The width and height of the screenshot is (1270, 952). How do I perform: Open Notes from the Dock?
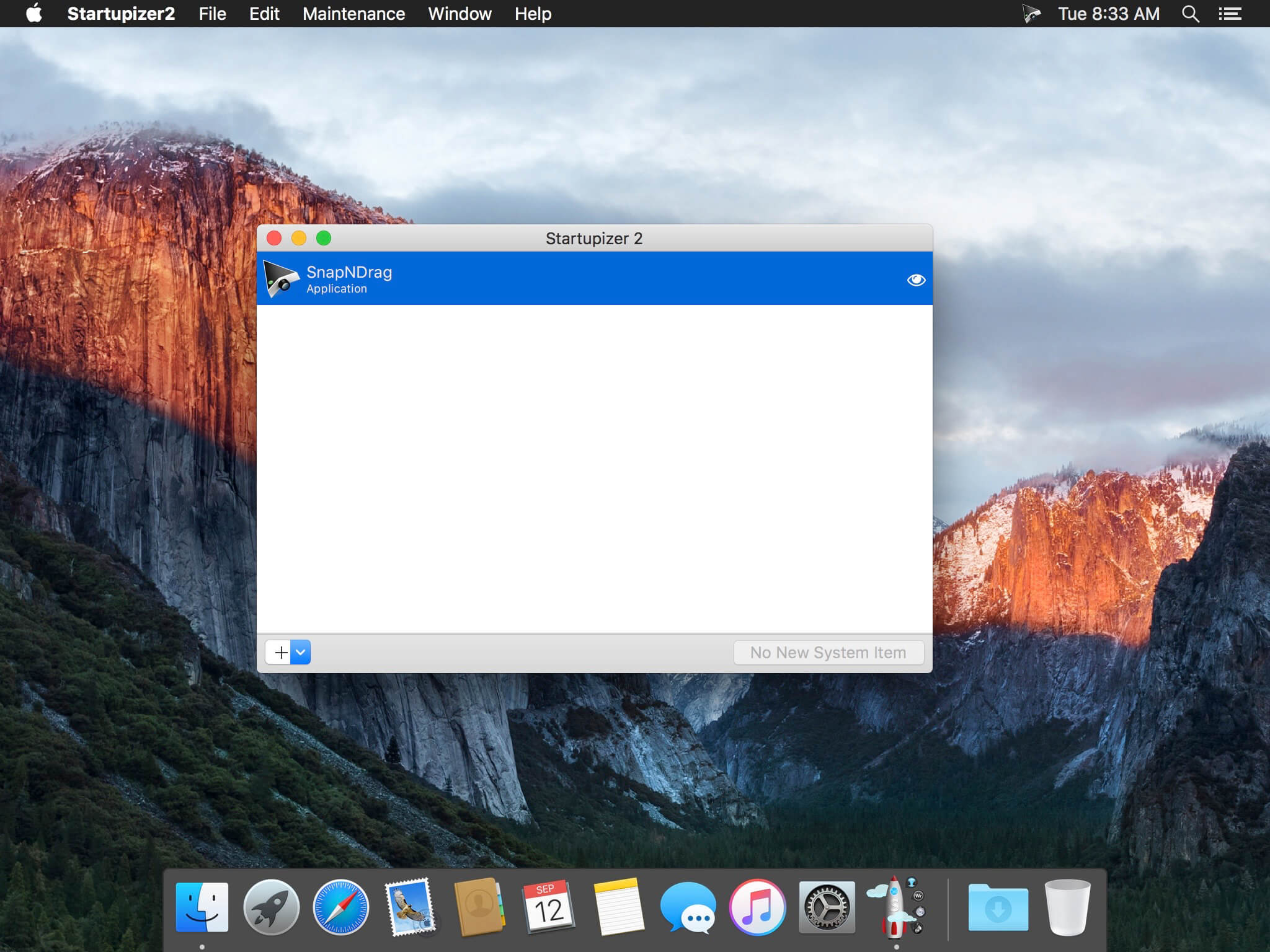618,907
